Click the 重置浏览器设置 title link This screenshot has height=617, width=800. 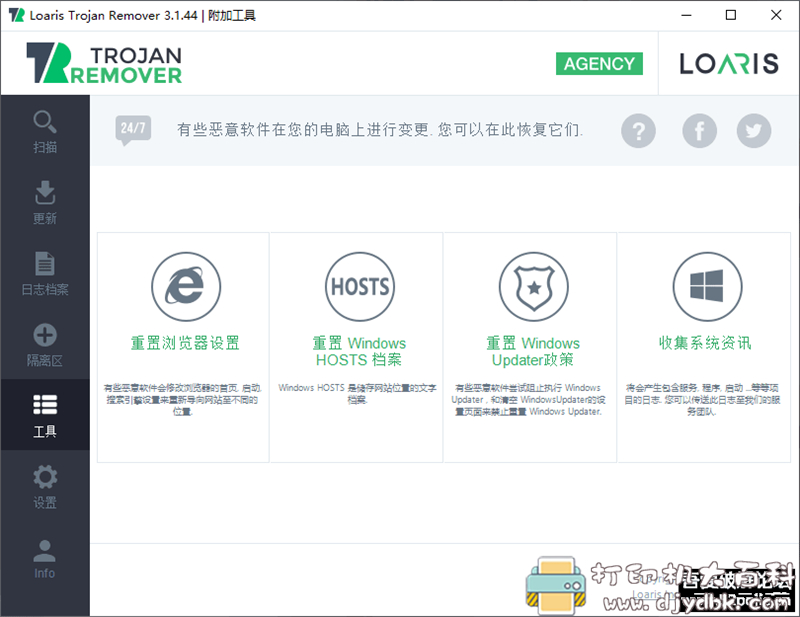(185, 343)
